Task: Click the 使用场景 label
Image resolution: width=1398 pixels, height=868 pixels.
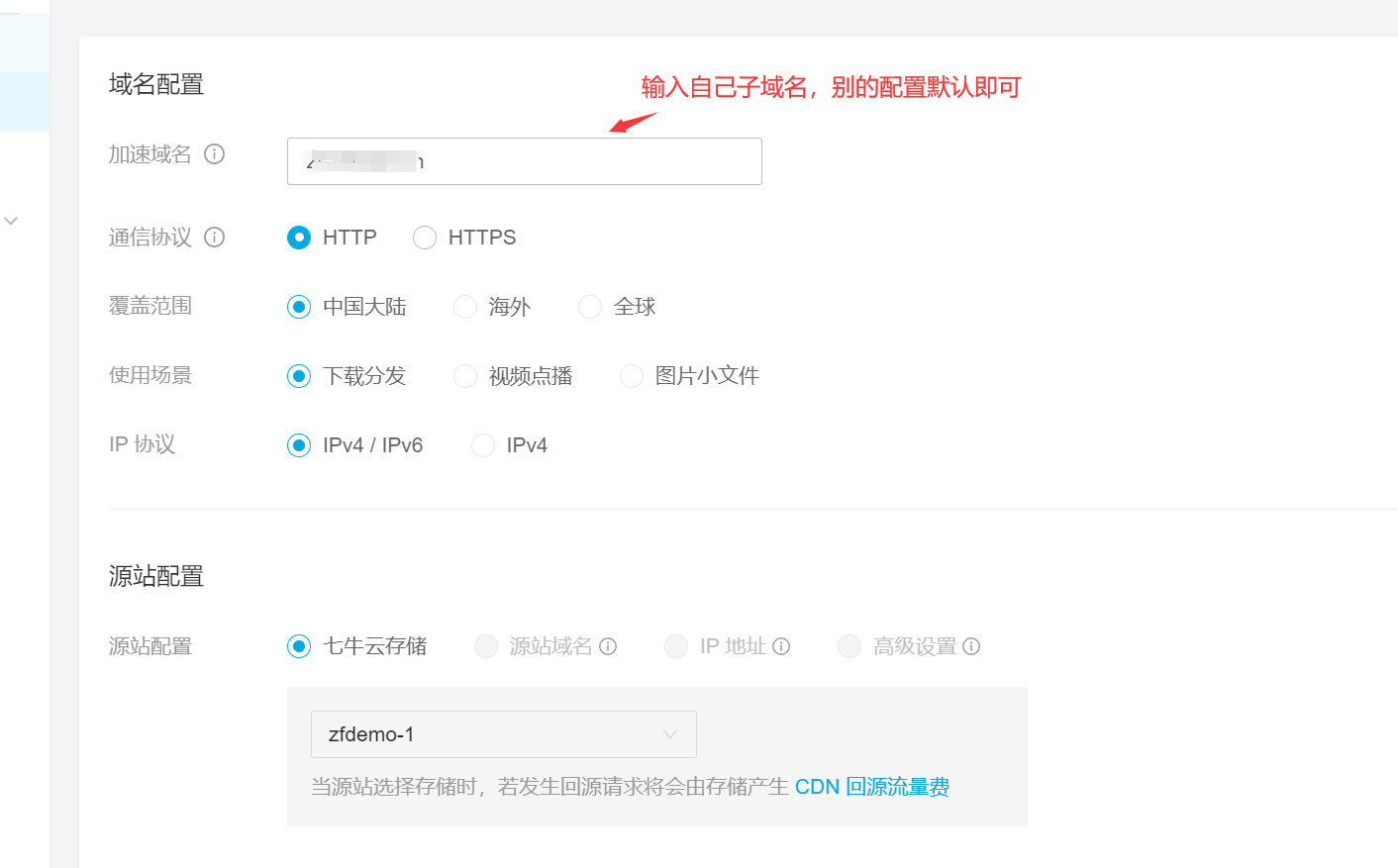Action: click(150, 375)
